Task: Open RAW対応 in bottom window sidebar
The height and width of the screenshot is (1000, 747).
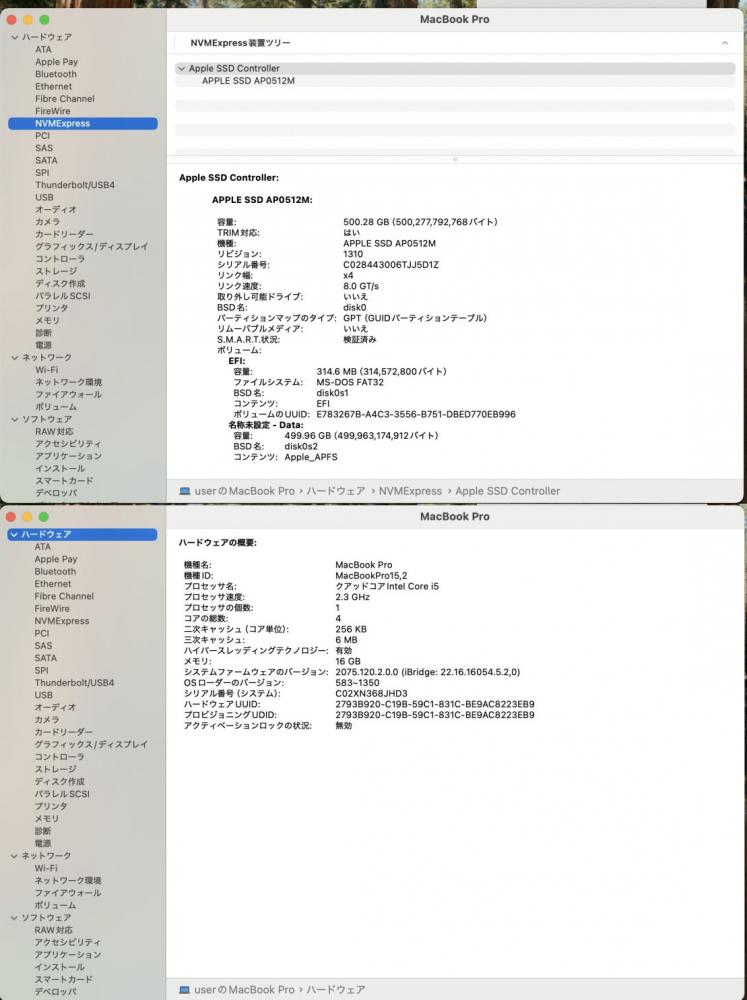Action: pos(54,930)
